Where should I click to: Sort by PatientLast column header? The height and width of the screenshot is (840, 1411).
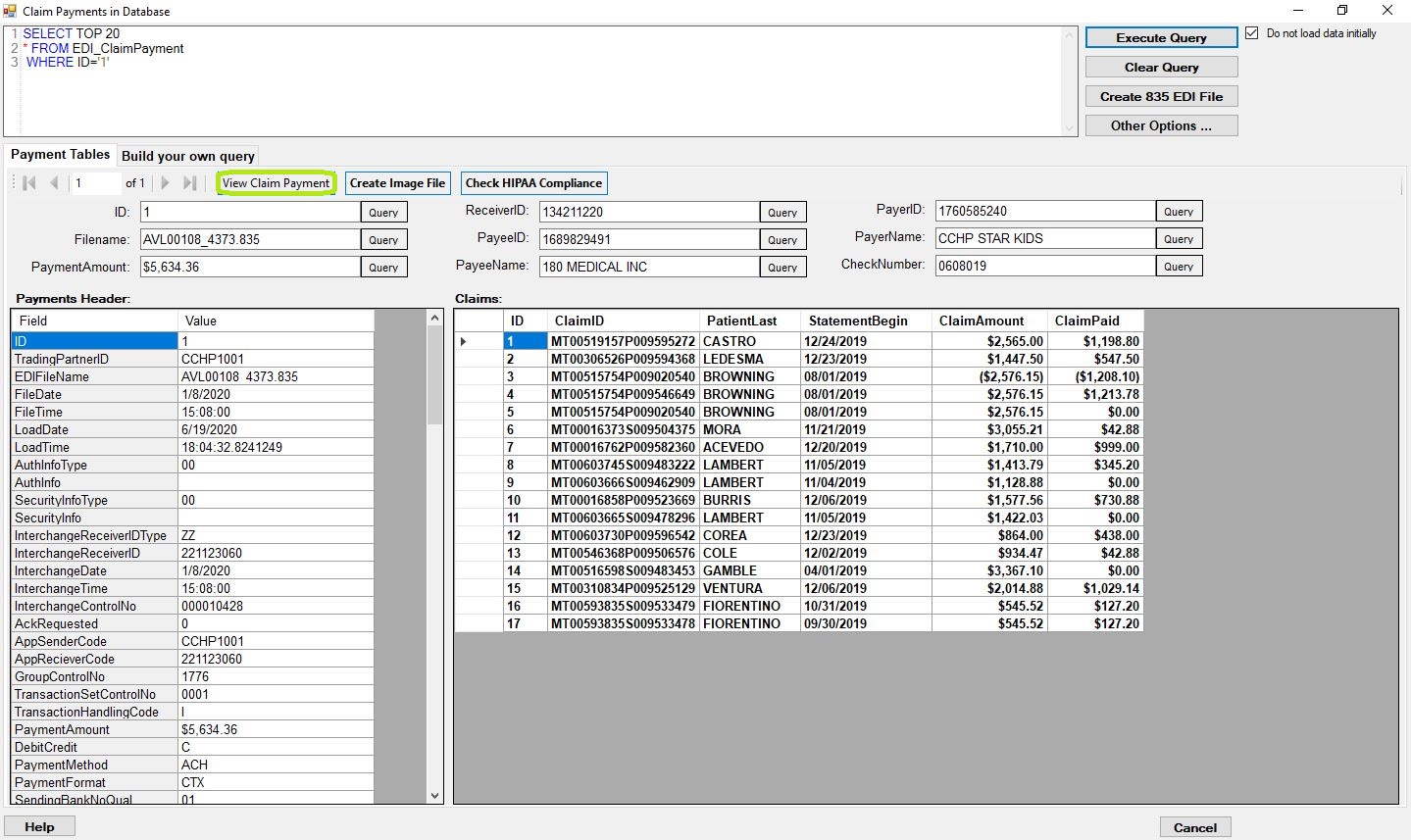749,321
